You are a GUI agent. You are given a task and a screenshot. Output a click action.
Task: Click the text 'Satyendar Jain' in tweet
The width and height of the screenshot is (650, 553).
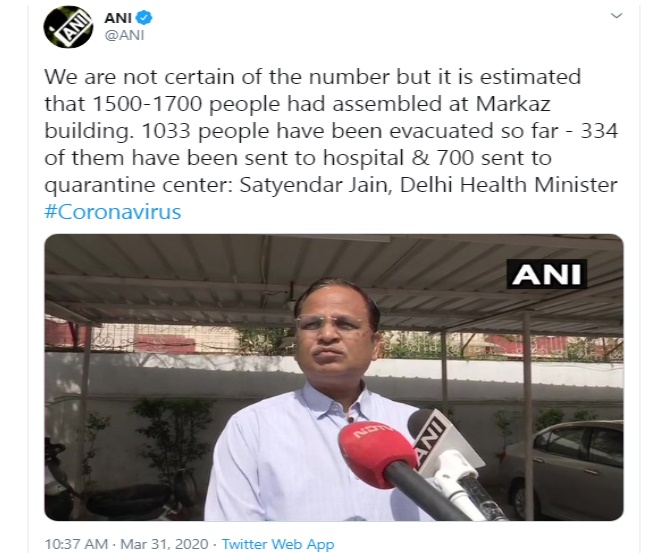coord(315,185)
